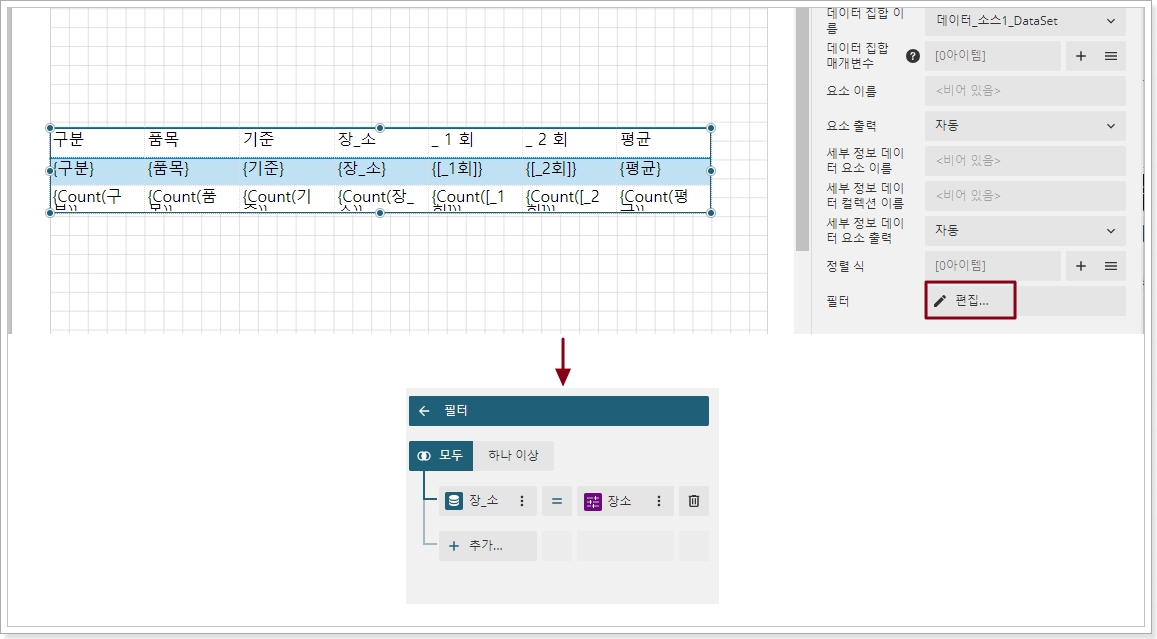Open the 데이터 집합 매개변수 list menu icon
Image resolution: width=1157 pixels, height=639 pixels.
click(x=1110, y=56)
